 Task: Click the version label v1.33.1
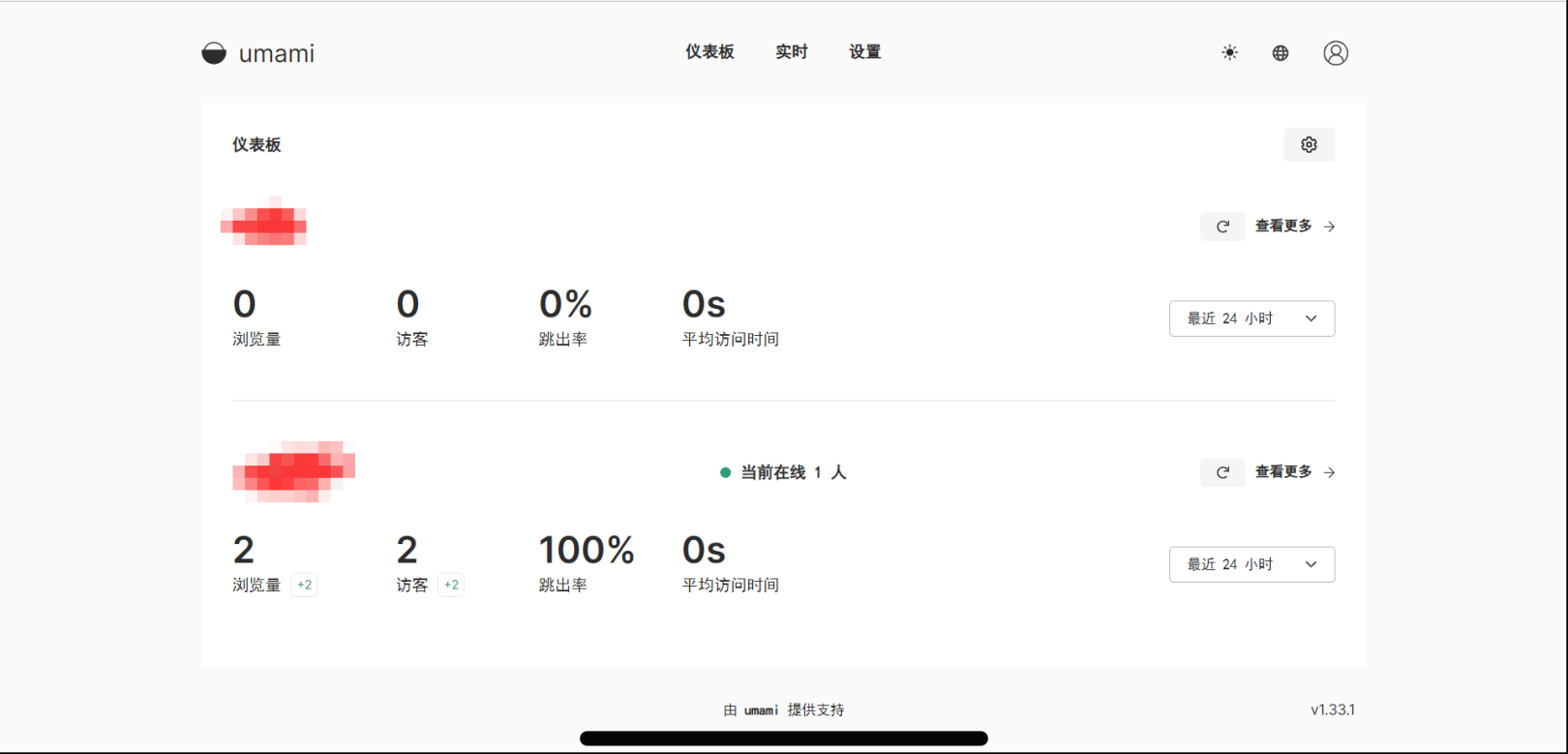[x=1333, y=709]
